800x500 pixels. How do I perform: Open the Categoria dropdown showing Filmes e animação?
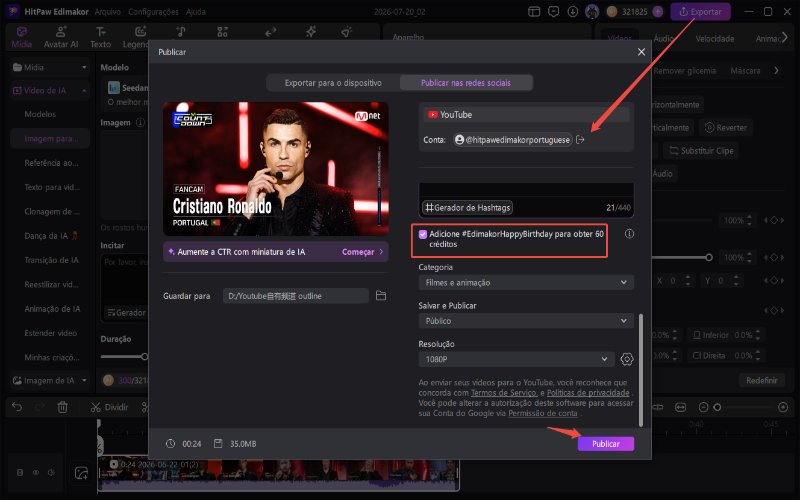[x=526, y=282]
